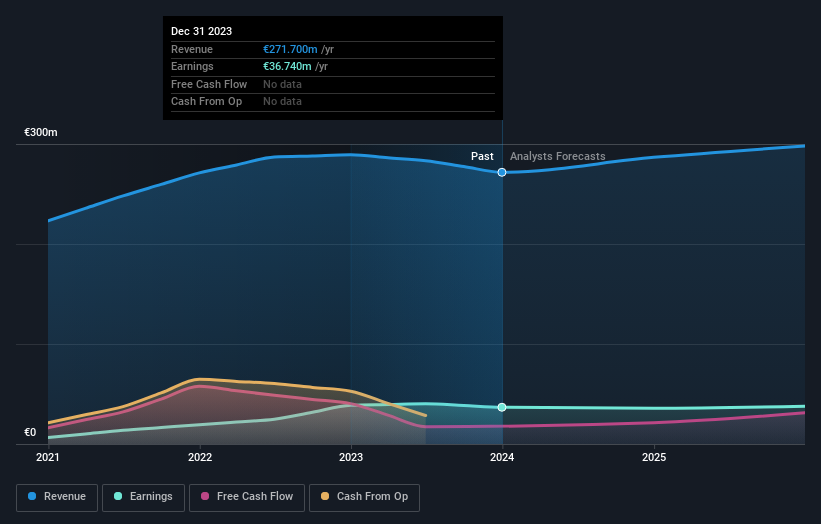Click the 2023 x-axis label
The height and width of the screenshot is (524, 821).
tap(351, 458)
